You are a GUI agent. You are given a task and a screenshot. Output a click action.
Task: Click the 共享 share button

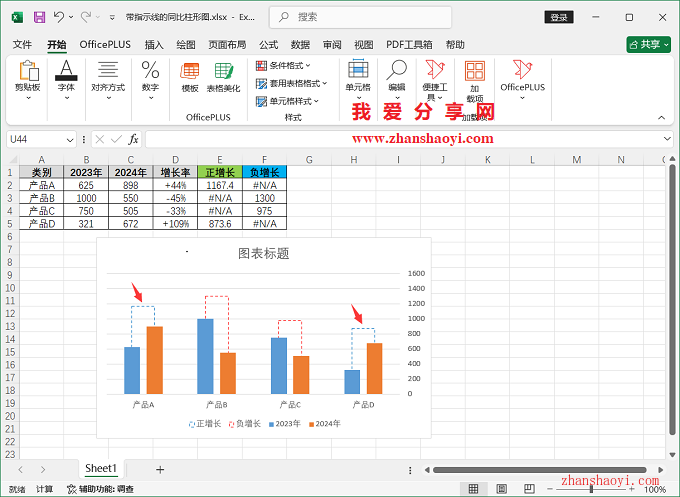coord(648,45)
